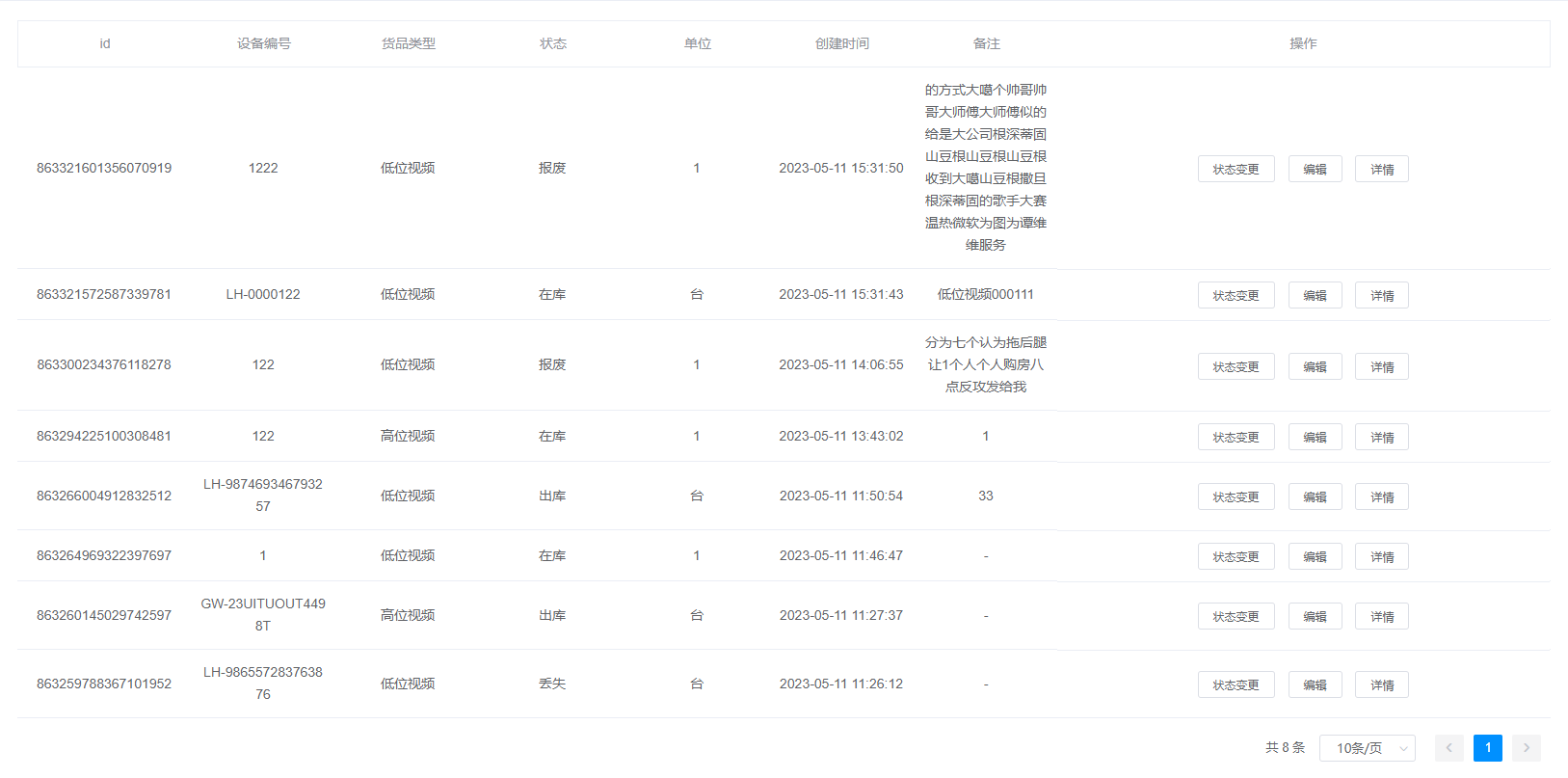
Task: Go to the next page arrow
Action: [1526, 748]
